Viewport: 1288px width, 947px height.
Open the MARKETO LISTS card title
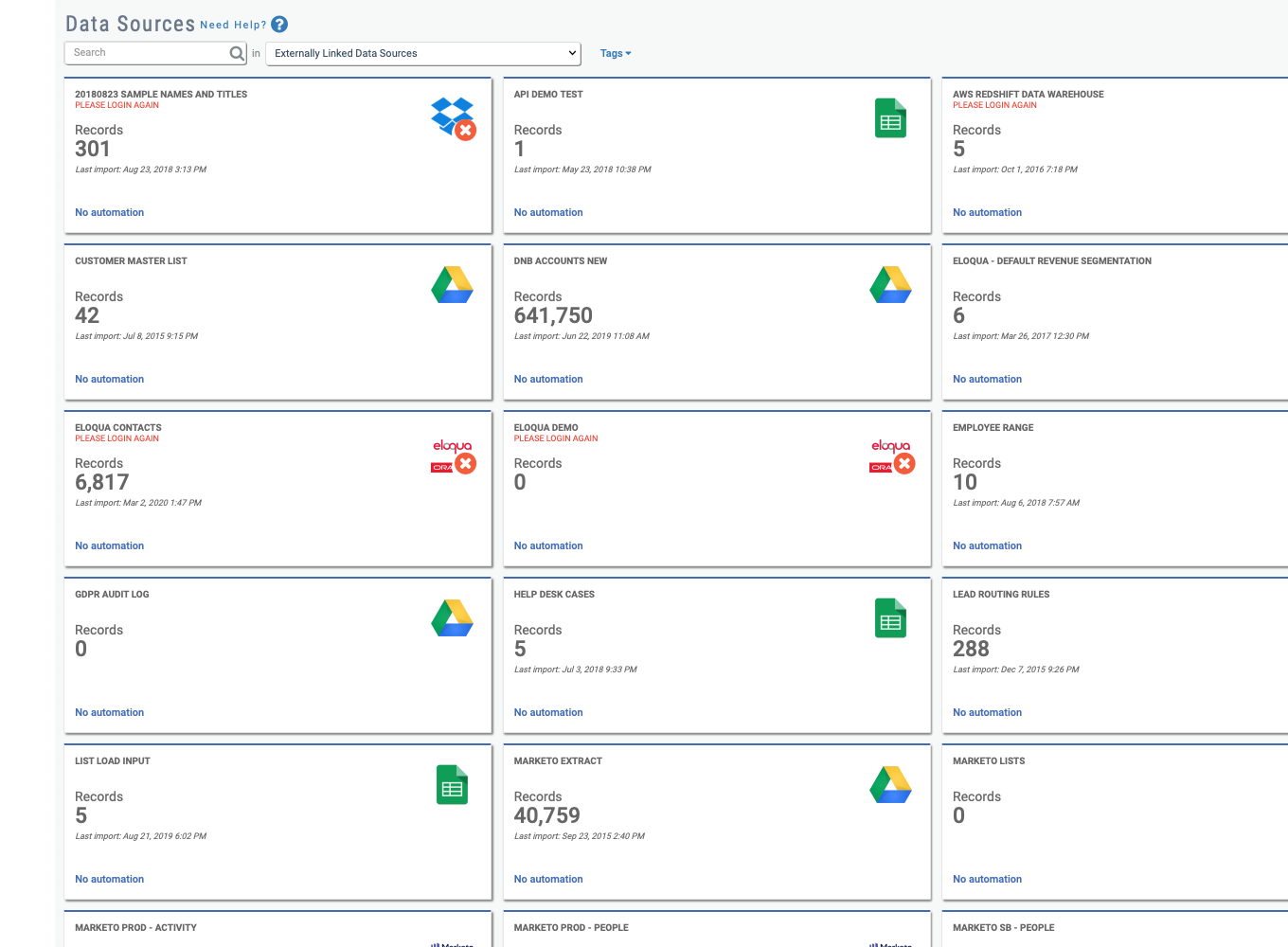(989, 761)
